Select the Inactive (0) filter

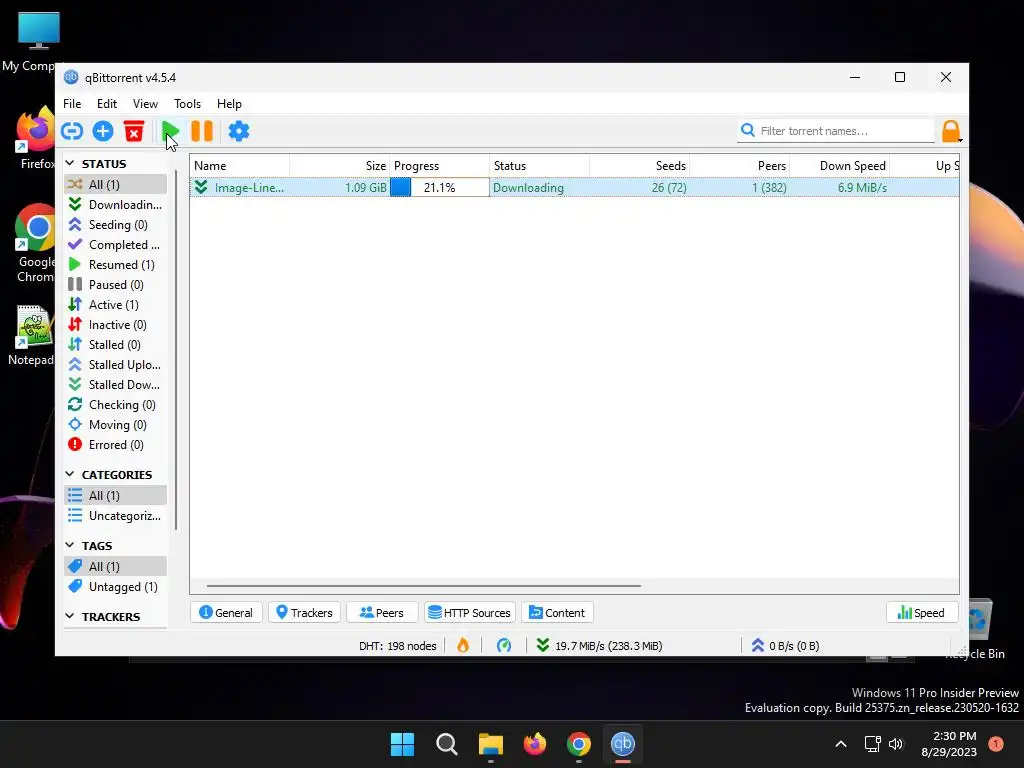point(116,325)
